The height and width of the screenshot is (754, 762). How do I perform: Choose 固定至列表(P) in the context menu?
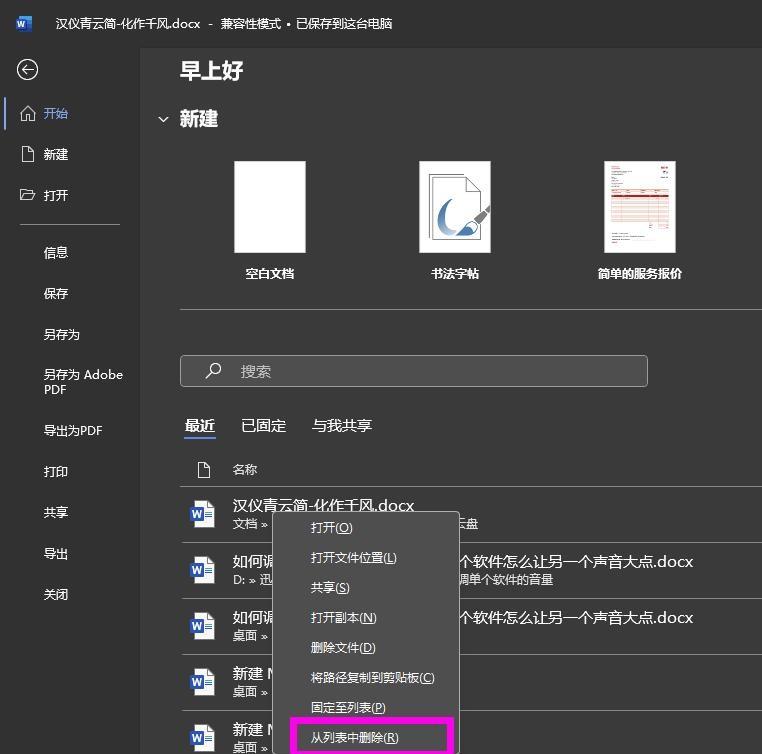coord(366,708)
